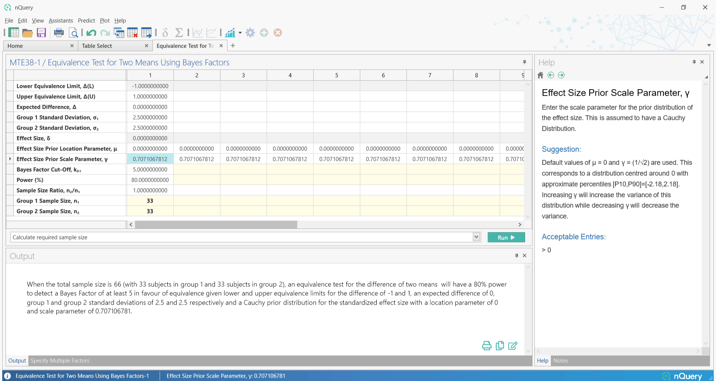The image size is (716, 381).
Task: Close the Output panel
Action: [x=525, y=256]
